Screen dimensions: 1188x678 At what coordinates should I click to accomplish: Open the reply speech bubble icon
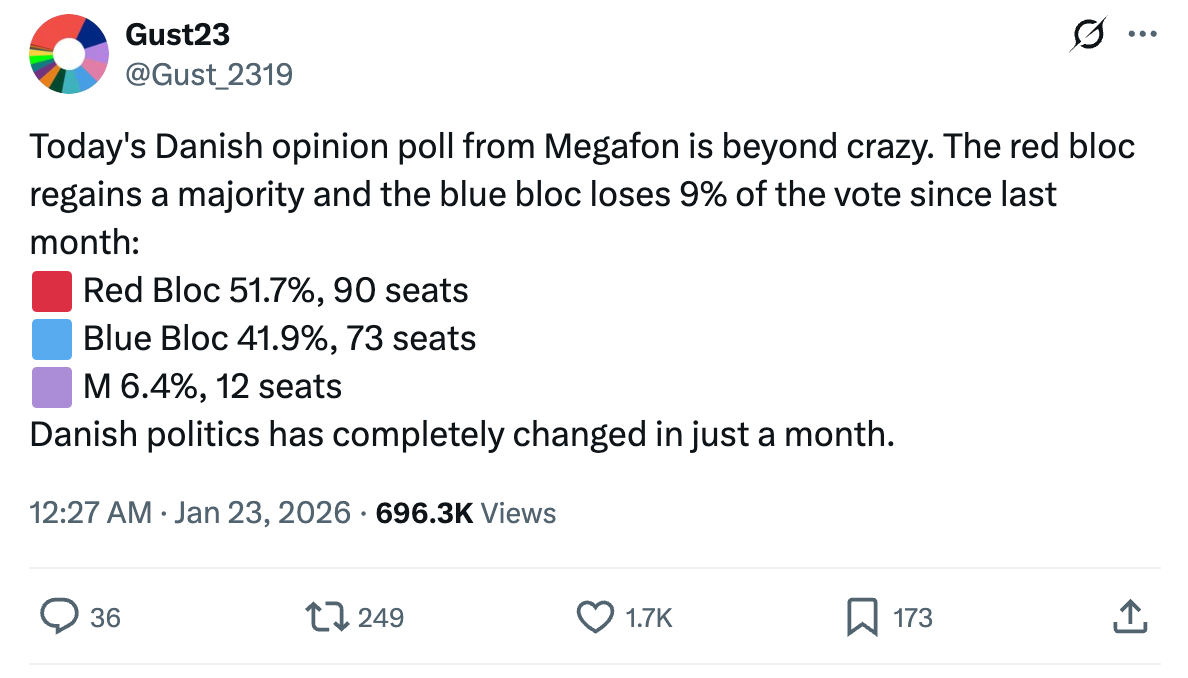point(59,617)
